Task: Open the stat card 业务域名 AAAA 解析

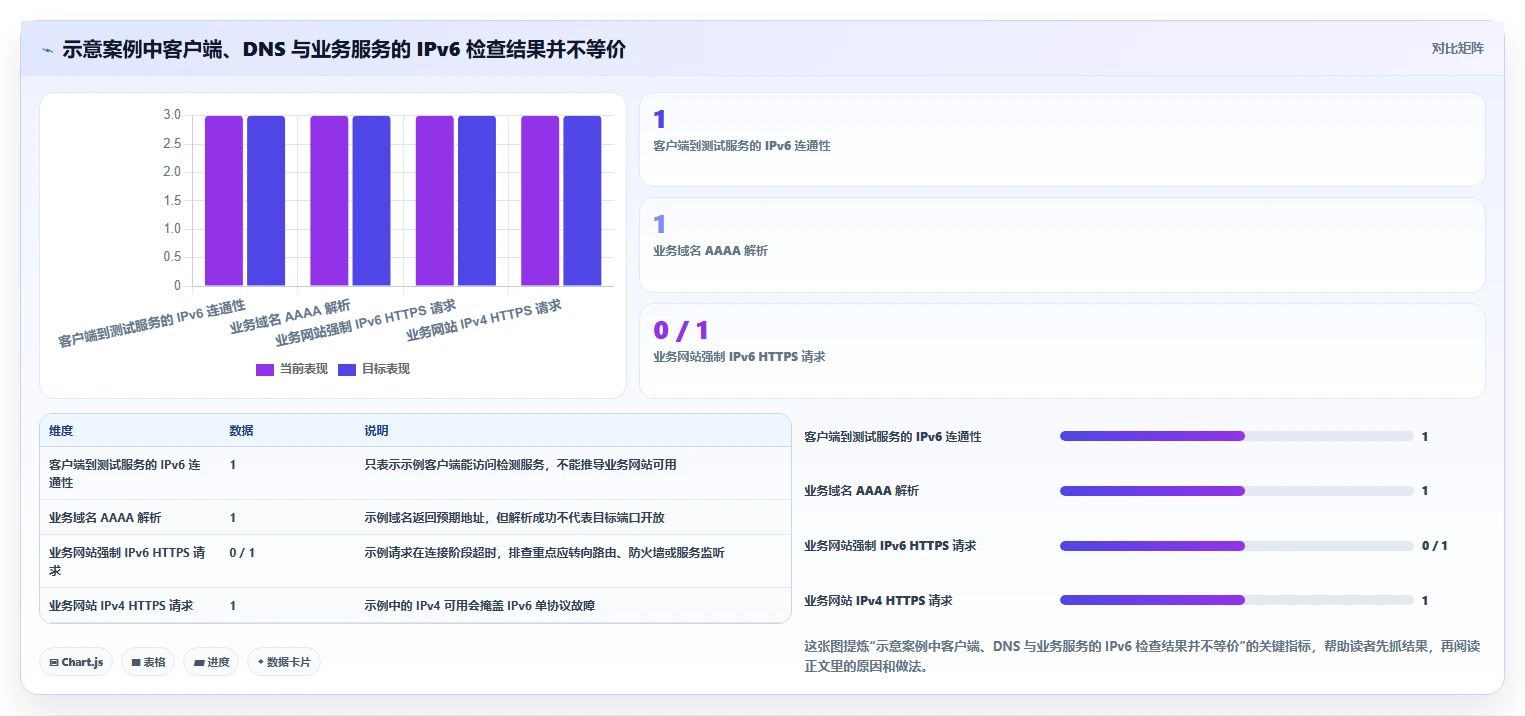Action: point(1062,245)
